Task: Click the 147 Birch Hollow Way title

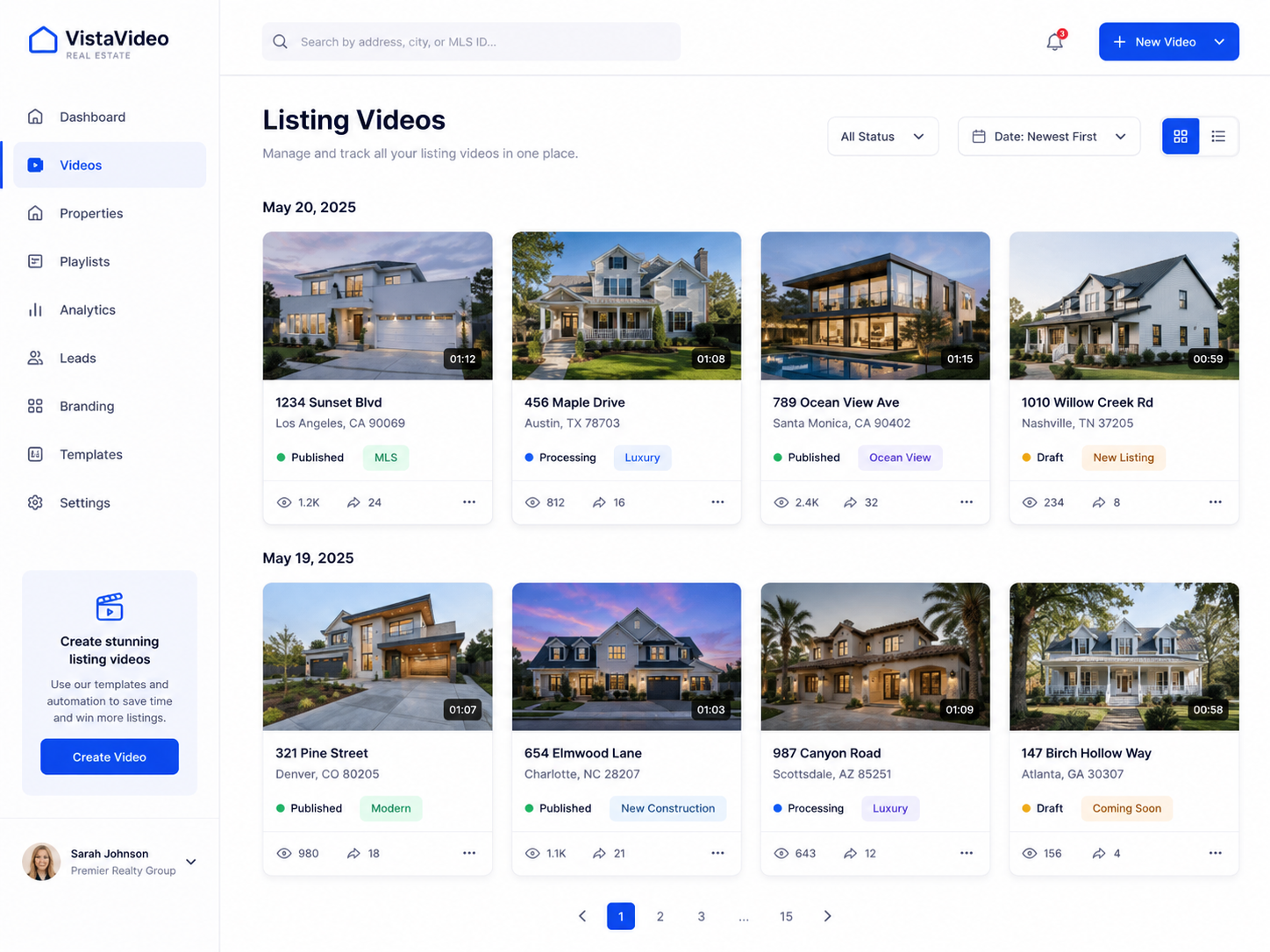Action: coord(1087,753)
